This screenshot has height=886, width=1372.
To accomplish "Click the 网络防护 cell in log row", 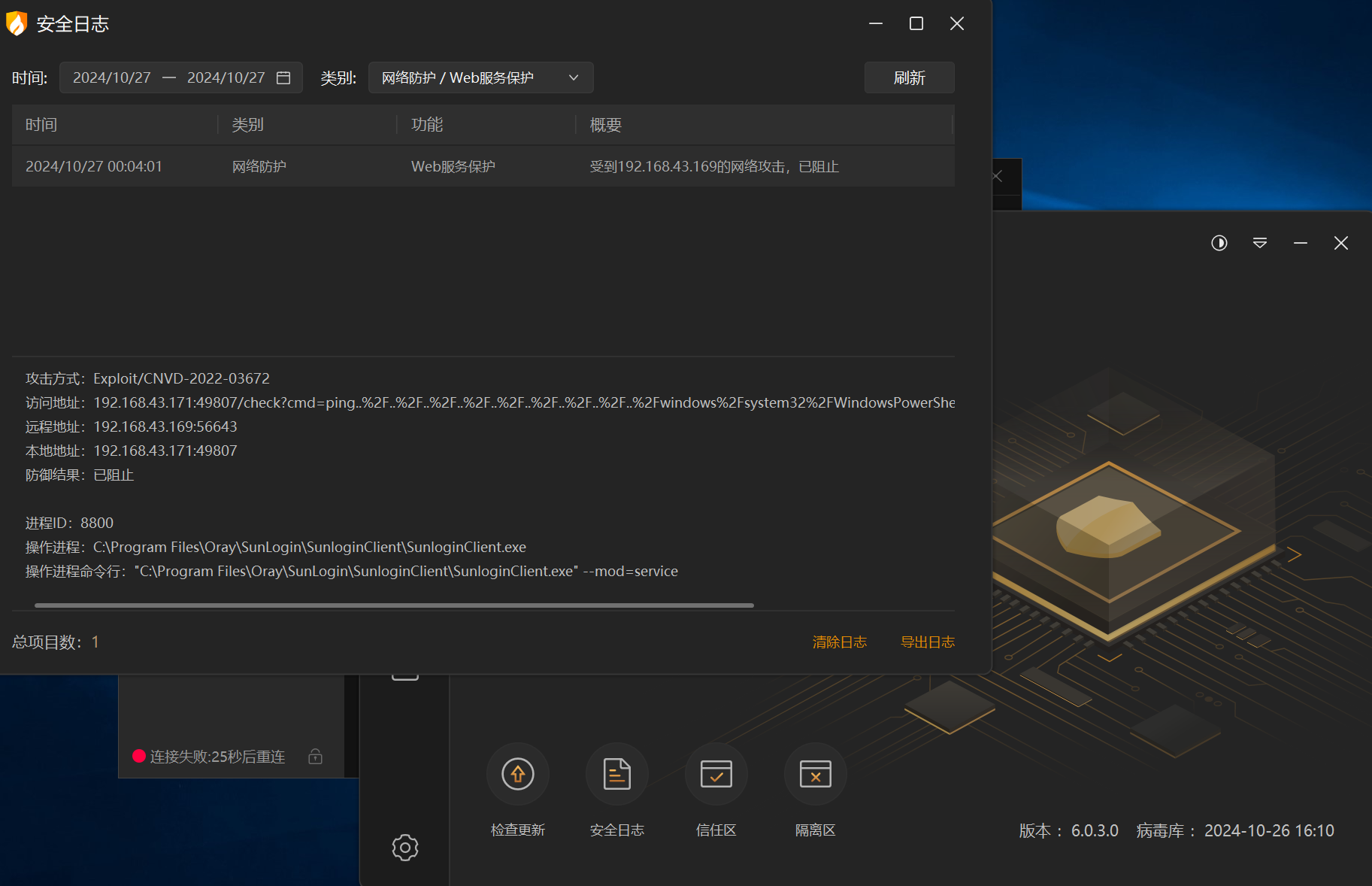I will 259,166.
